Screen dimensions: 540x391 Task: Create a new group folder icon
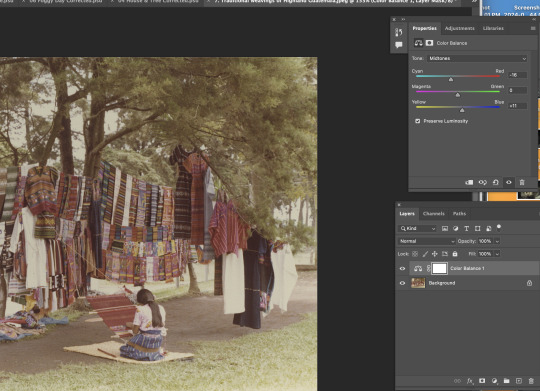[x=506, y=381]
